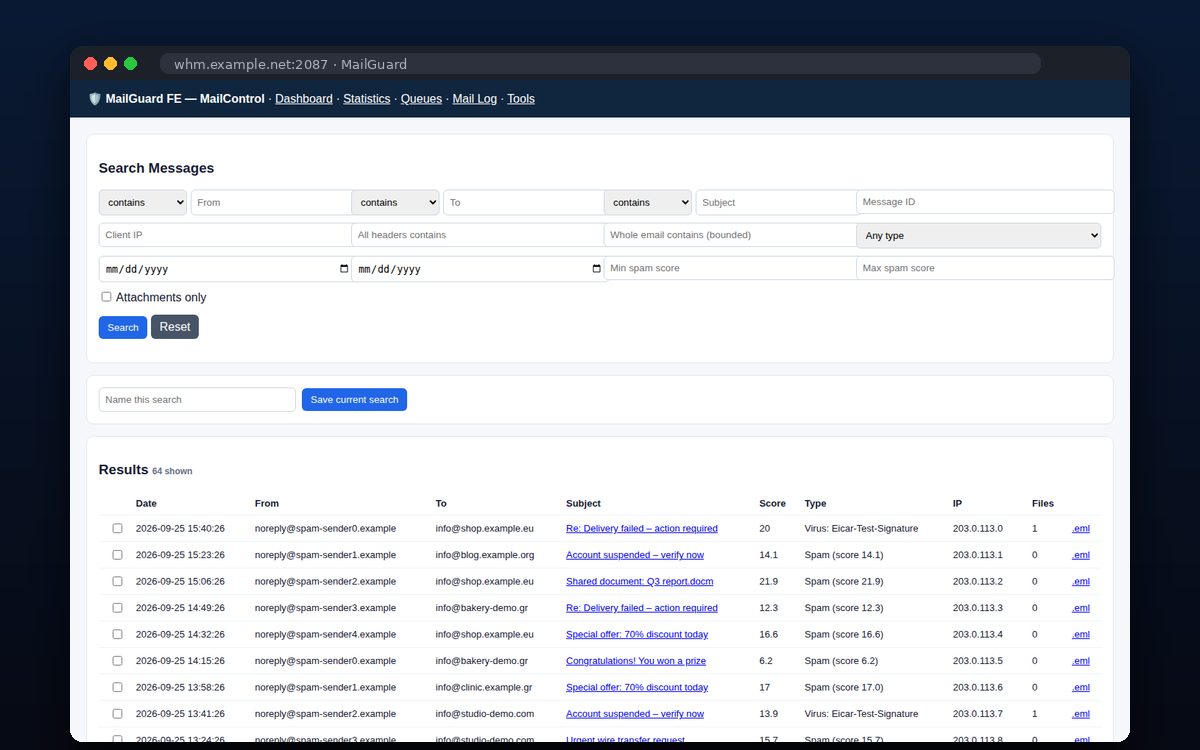Focus the Whole email contains field
1200x750 pixels.
click(x=730, y=235)
